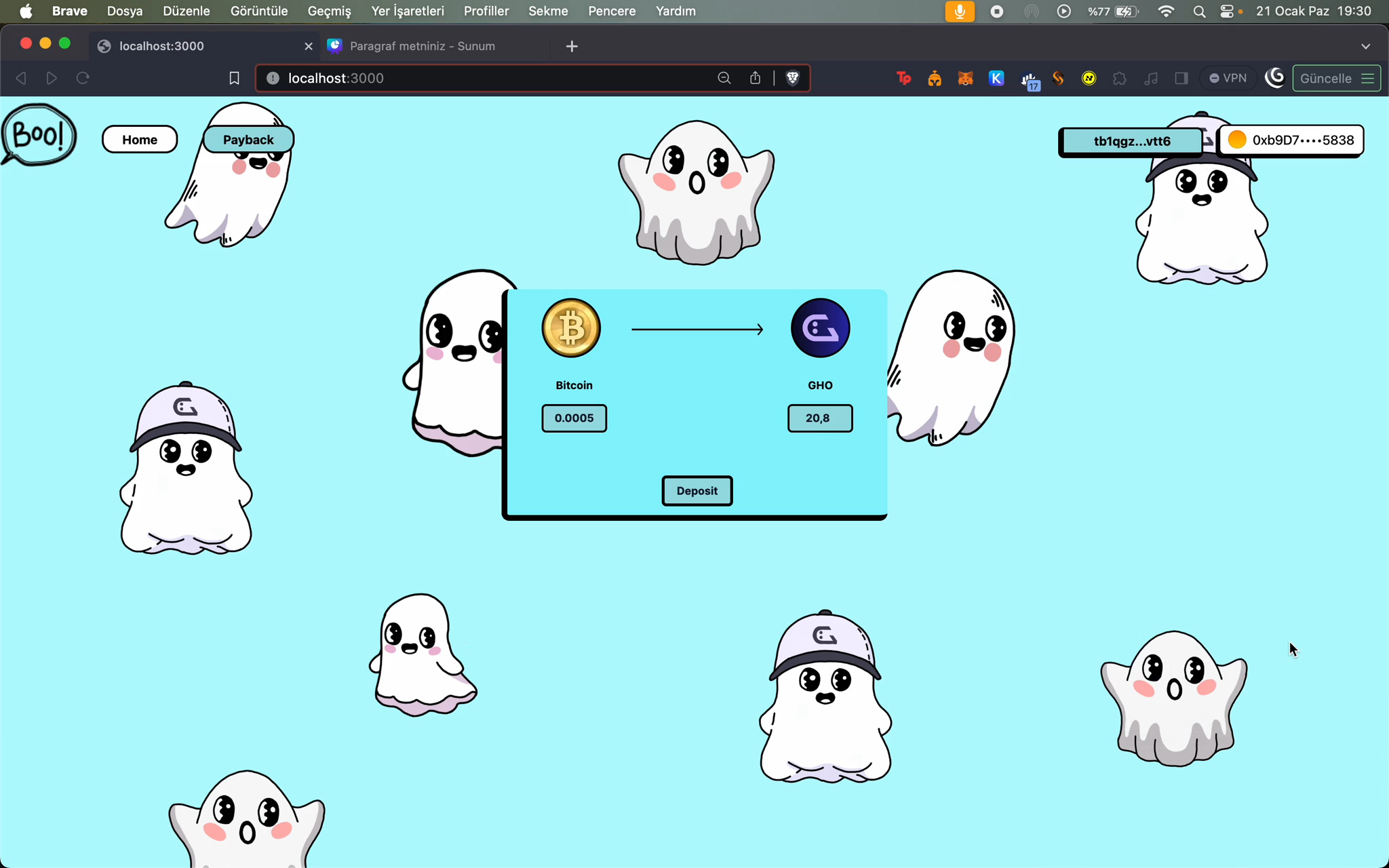1389x868 pixels.
Task: Open the orange helmet extension icon
Action: 935,78
